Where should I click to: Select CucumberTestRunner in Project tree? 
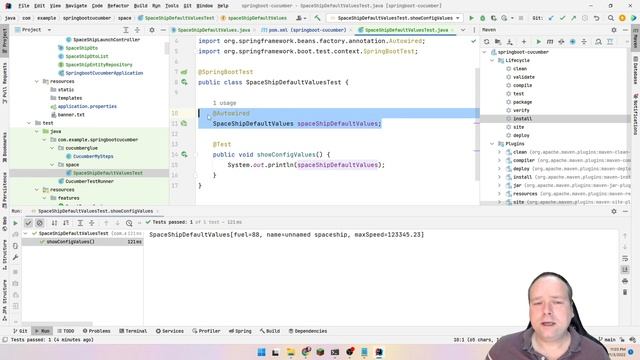89,181
